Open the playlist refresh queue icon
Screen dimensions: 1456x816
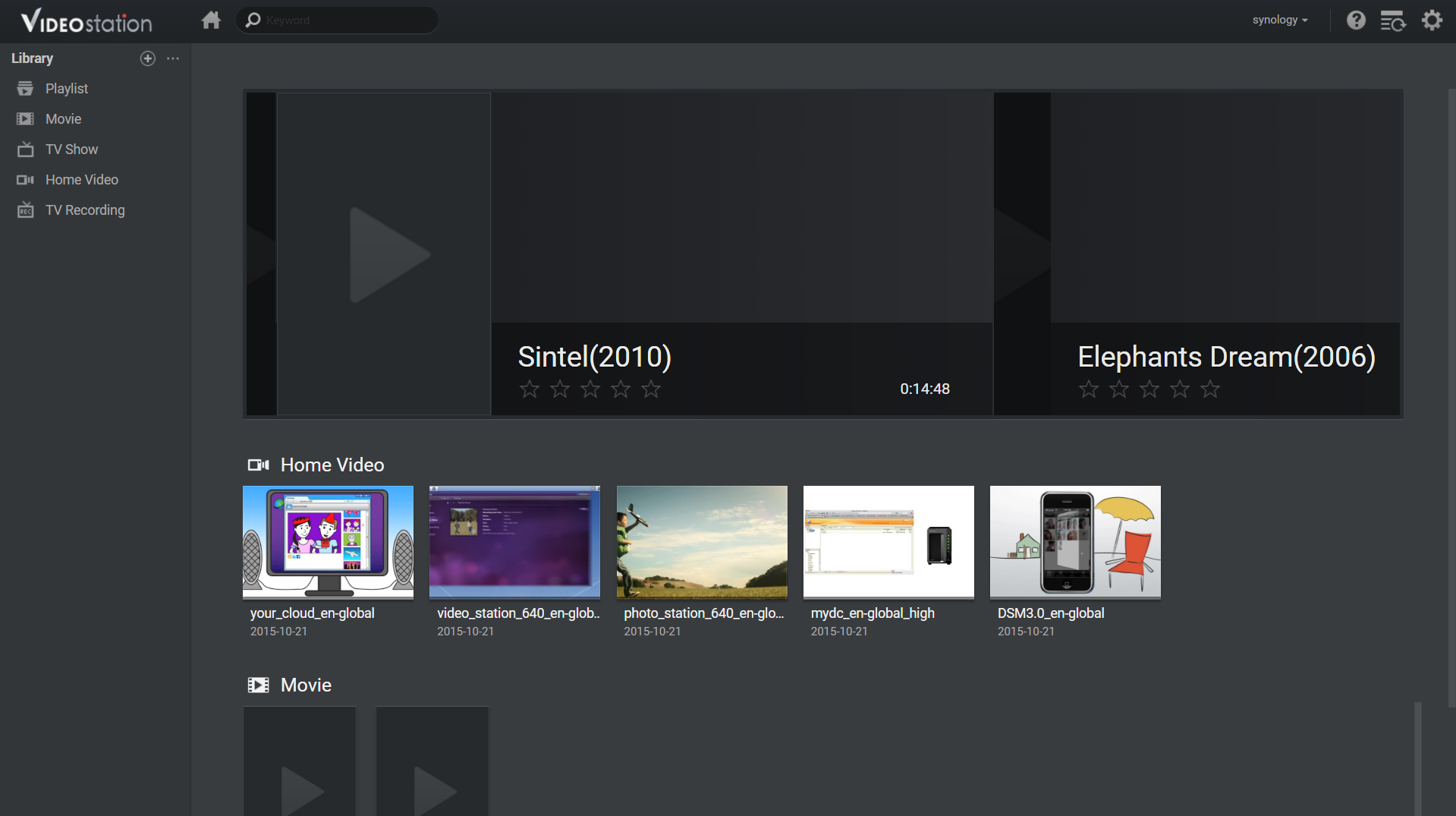point(1393,20)
